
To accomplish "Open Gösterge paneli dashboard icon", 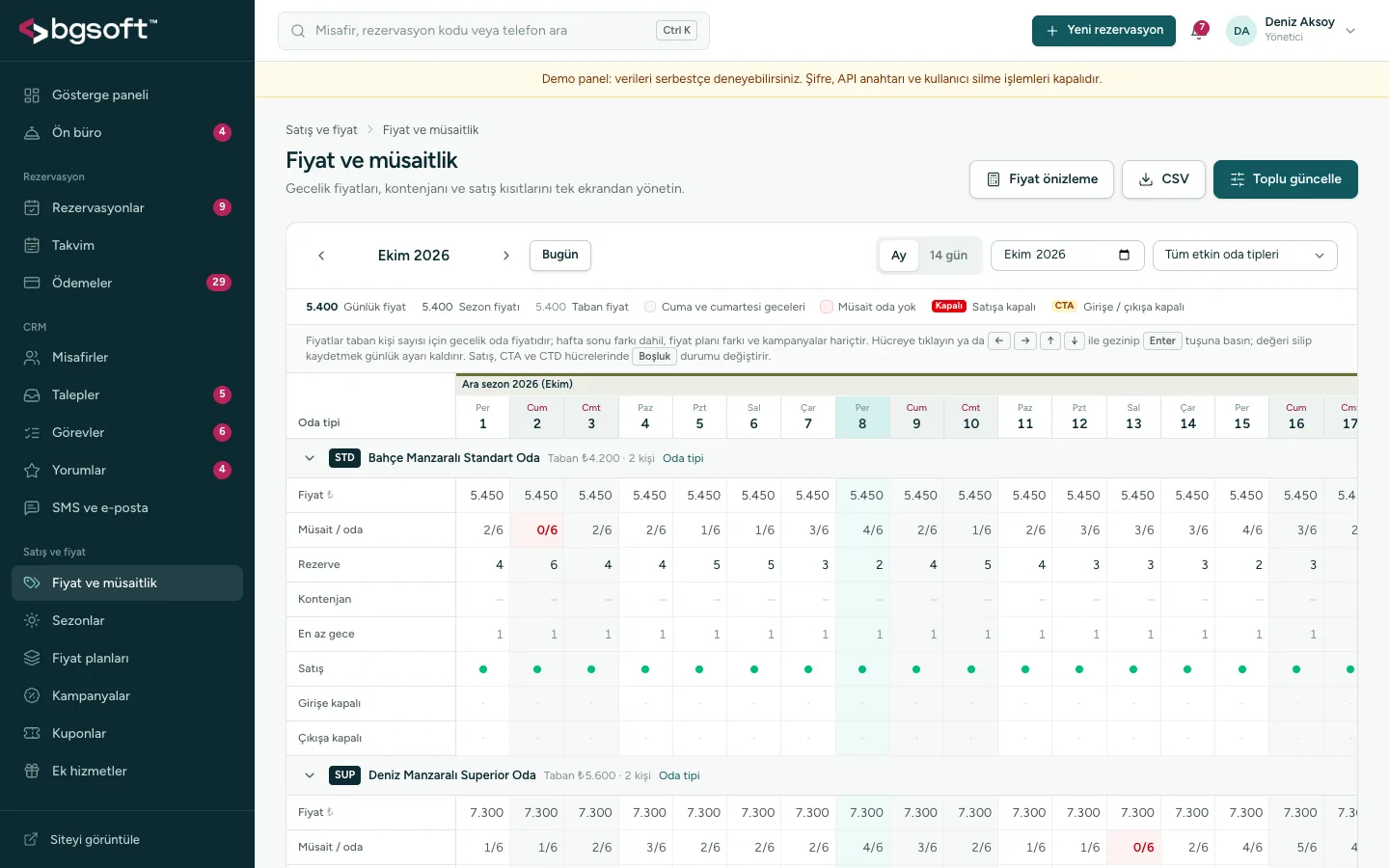I will click(x=32, y=95).
